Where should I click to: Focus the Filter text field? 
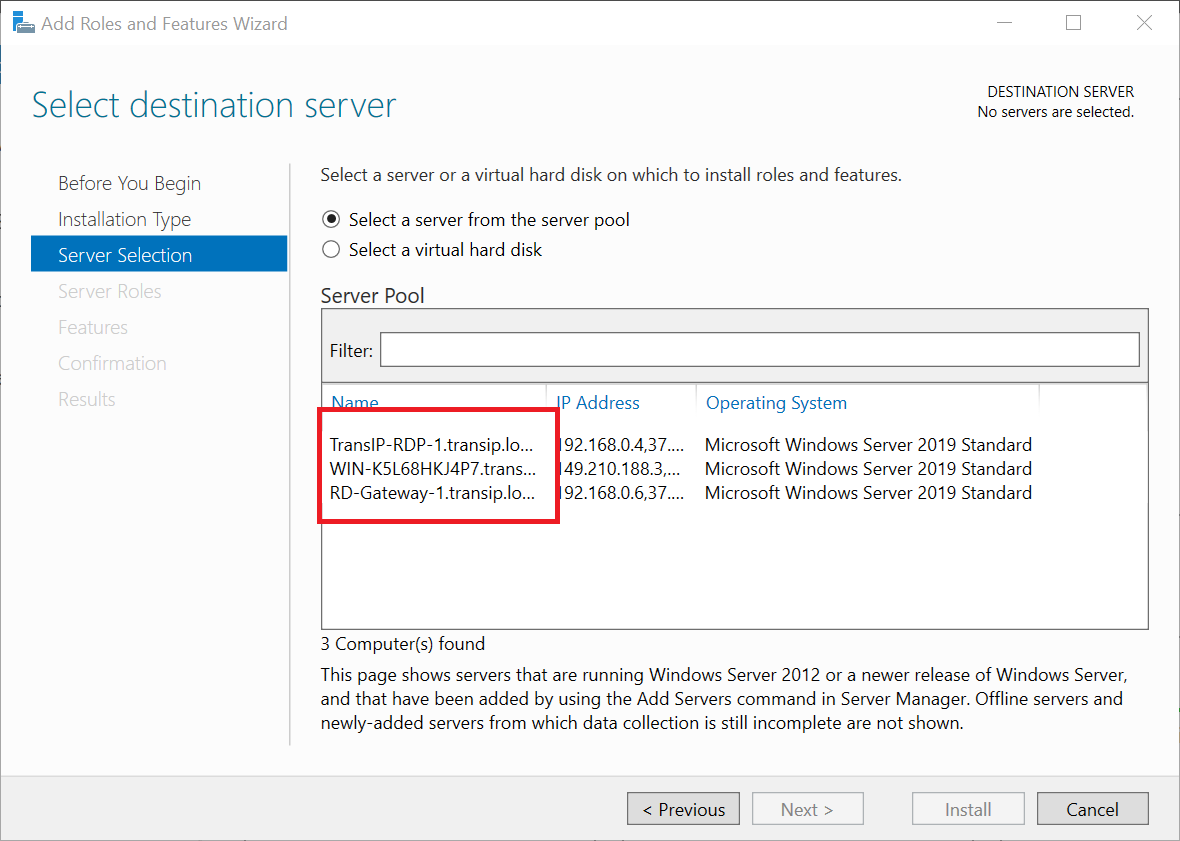click(x=759, y=350)
